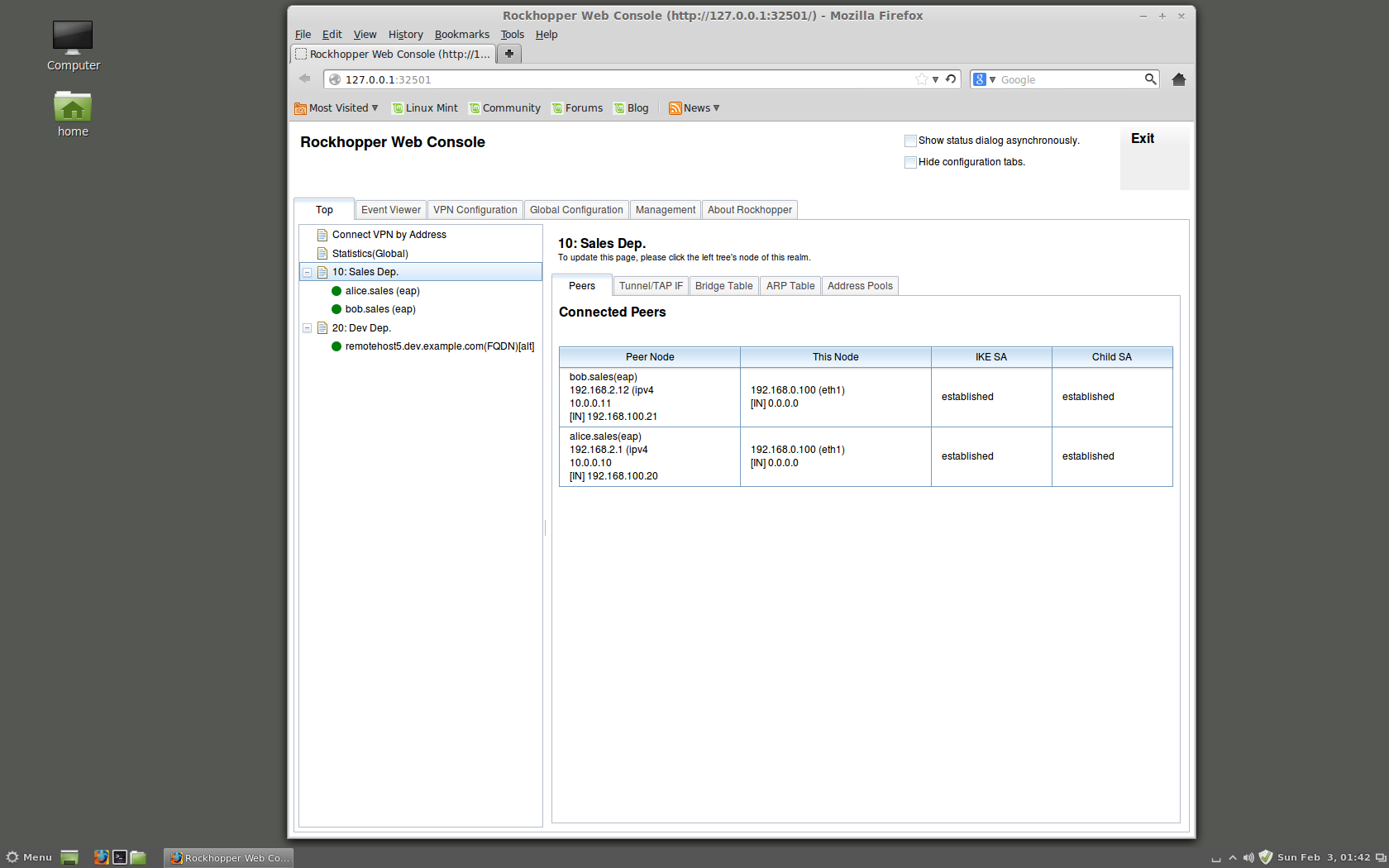The width and height of the screenshot is (1389, 868).
Task: Switch to the Event Viewer tab
Action: 390,210
